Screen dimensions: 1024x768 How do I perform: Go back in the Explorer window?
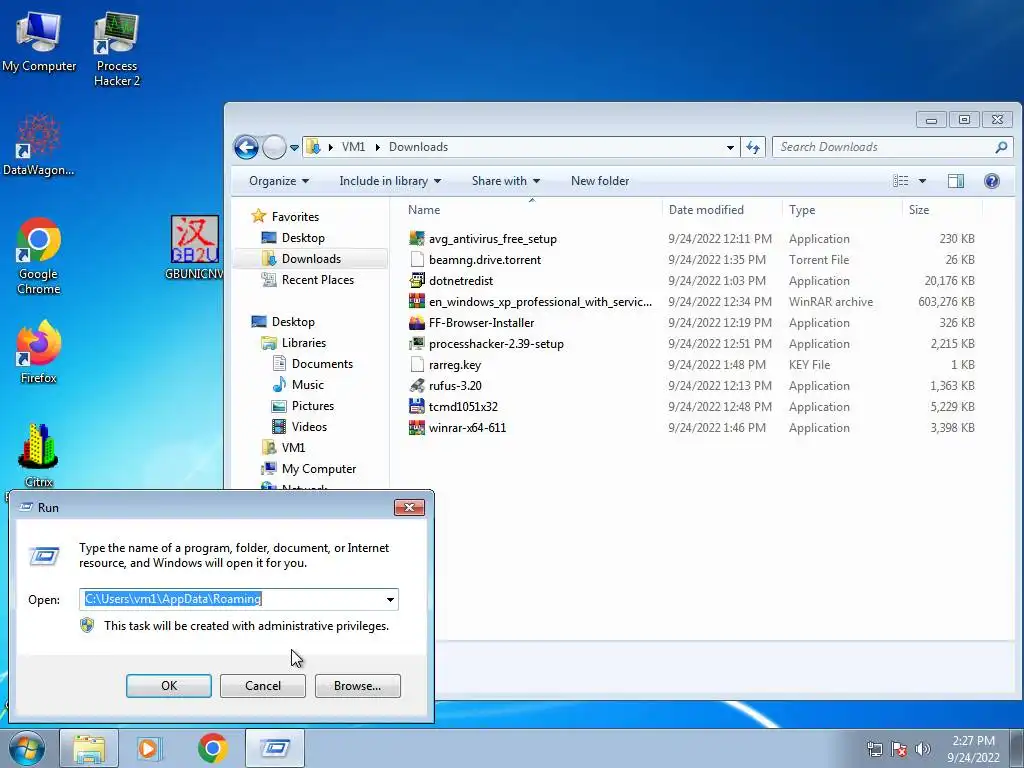point(246,147)
